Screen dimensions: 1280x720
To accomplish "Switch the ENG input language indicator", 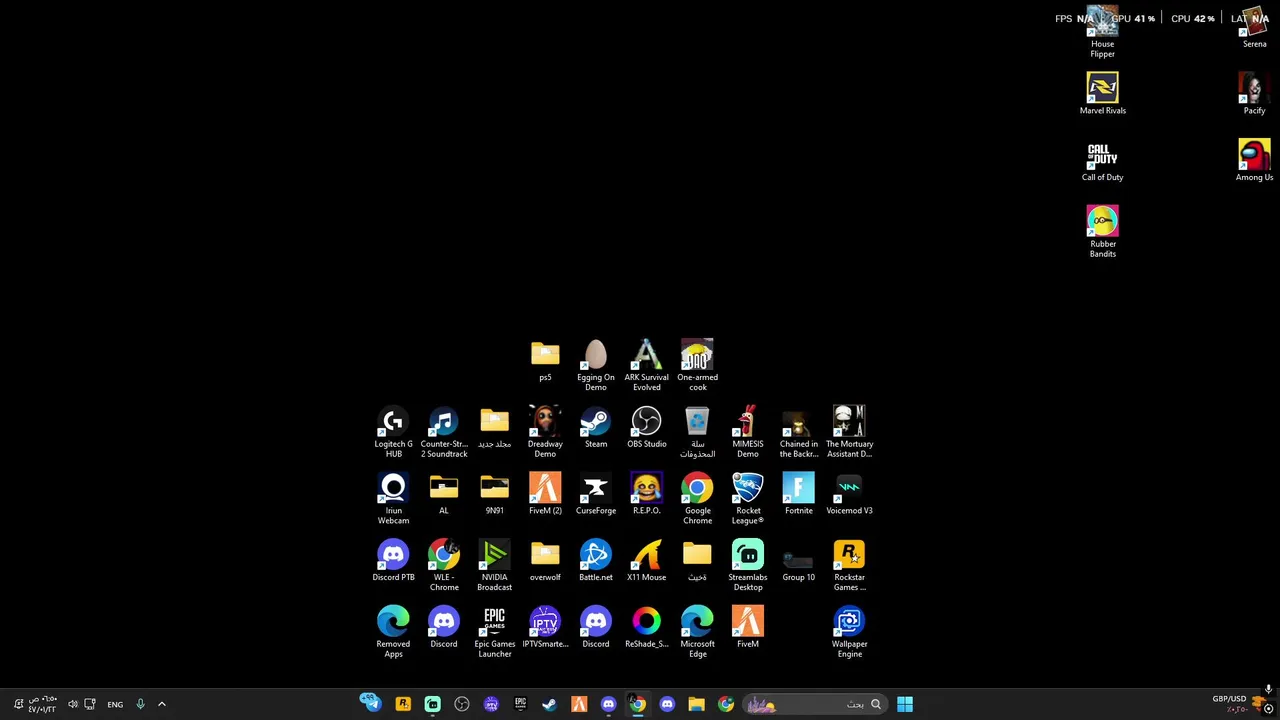I will pos(115,704).
